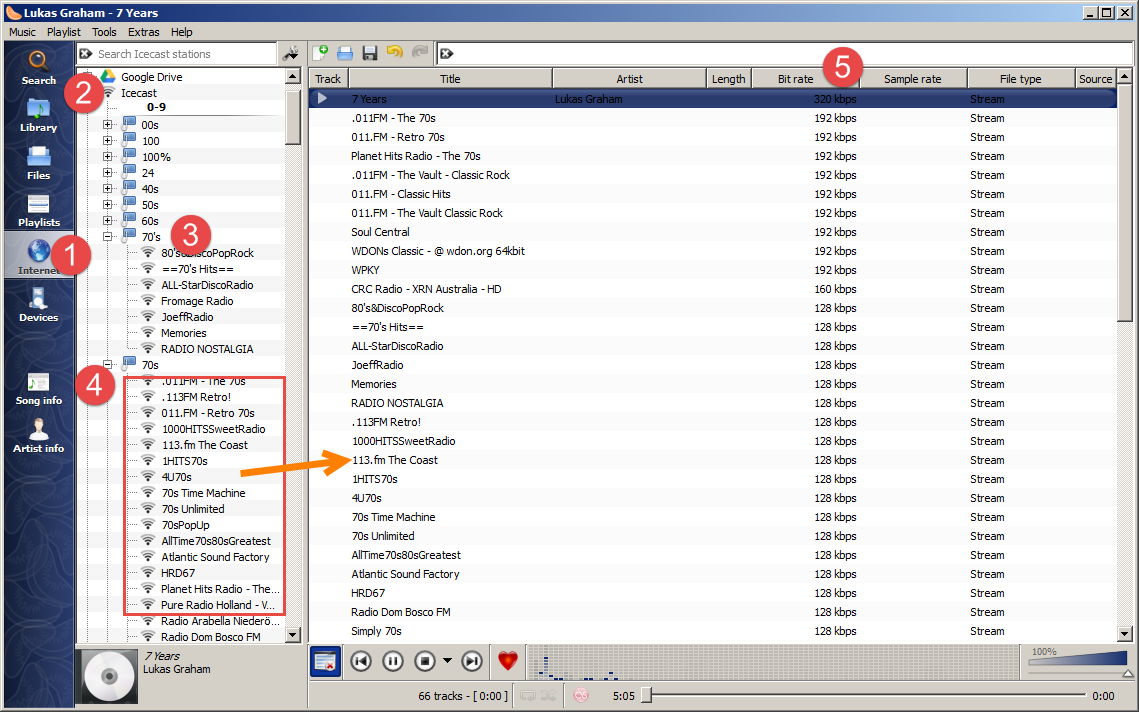This screenshot has height=712, width=1139.
Task: Select Google Drive in the tree
Action: pos(152,77)
